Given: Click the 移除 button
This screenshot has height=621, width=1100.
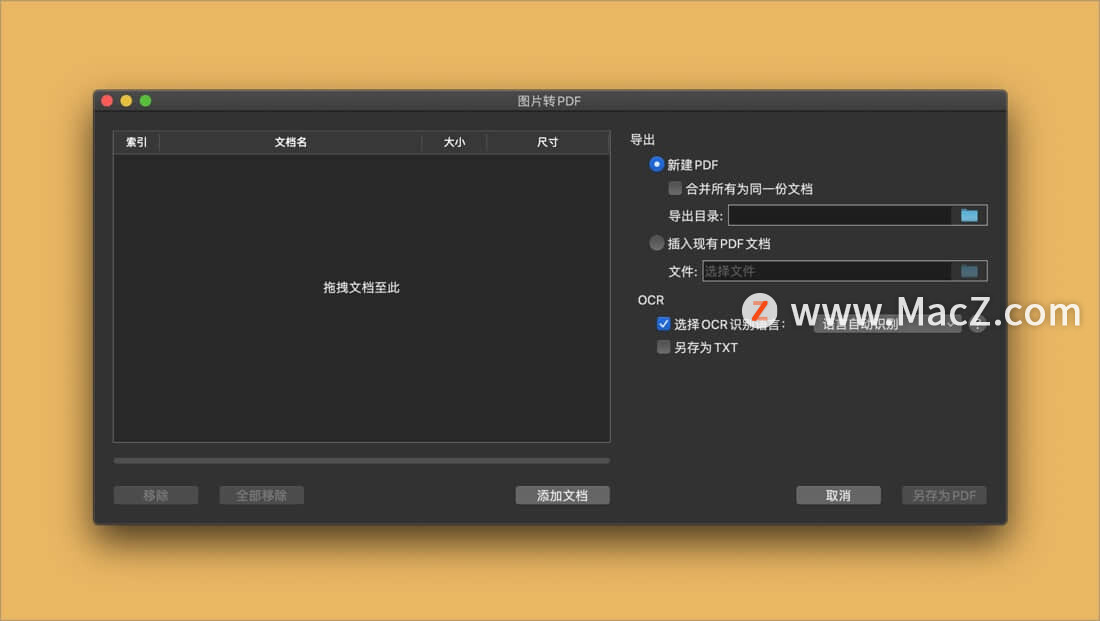Looking at the screenshot, I should [156, 495].
